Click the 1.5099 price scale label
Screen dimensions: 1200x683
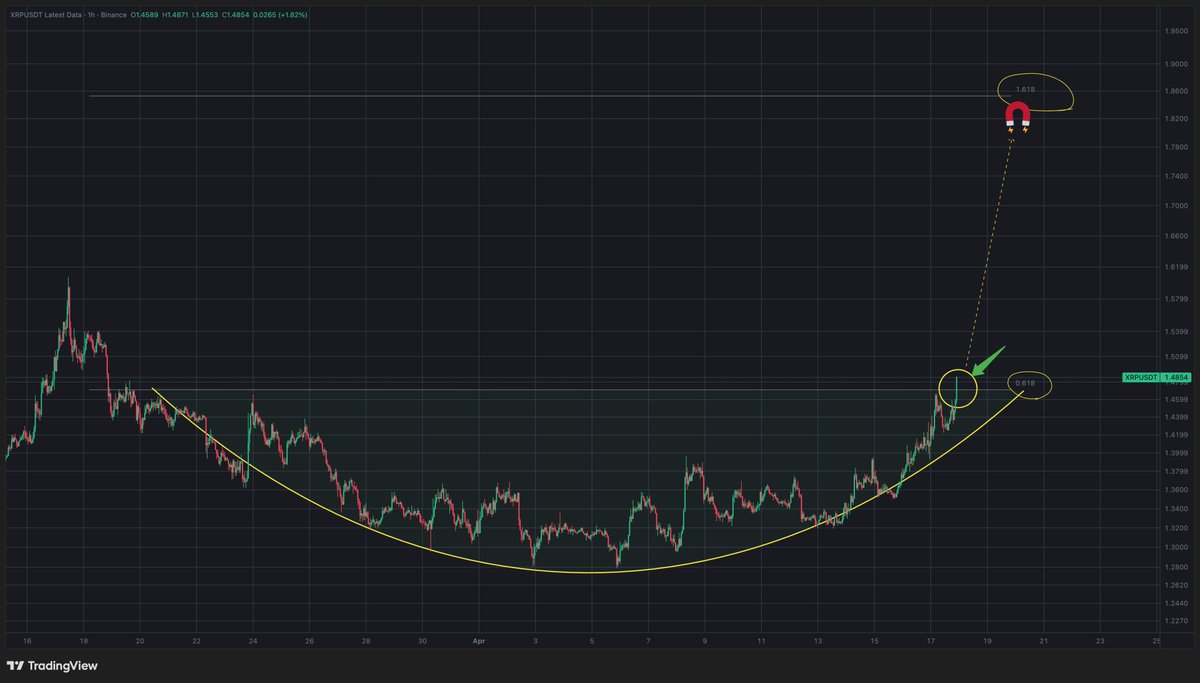1175,356
